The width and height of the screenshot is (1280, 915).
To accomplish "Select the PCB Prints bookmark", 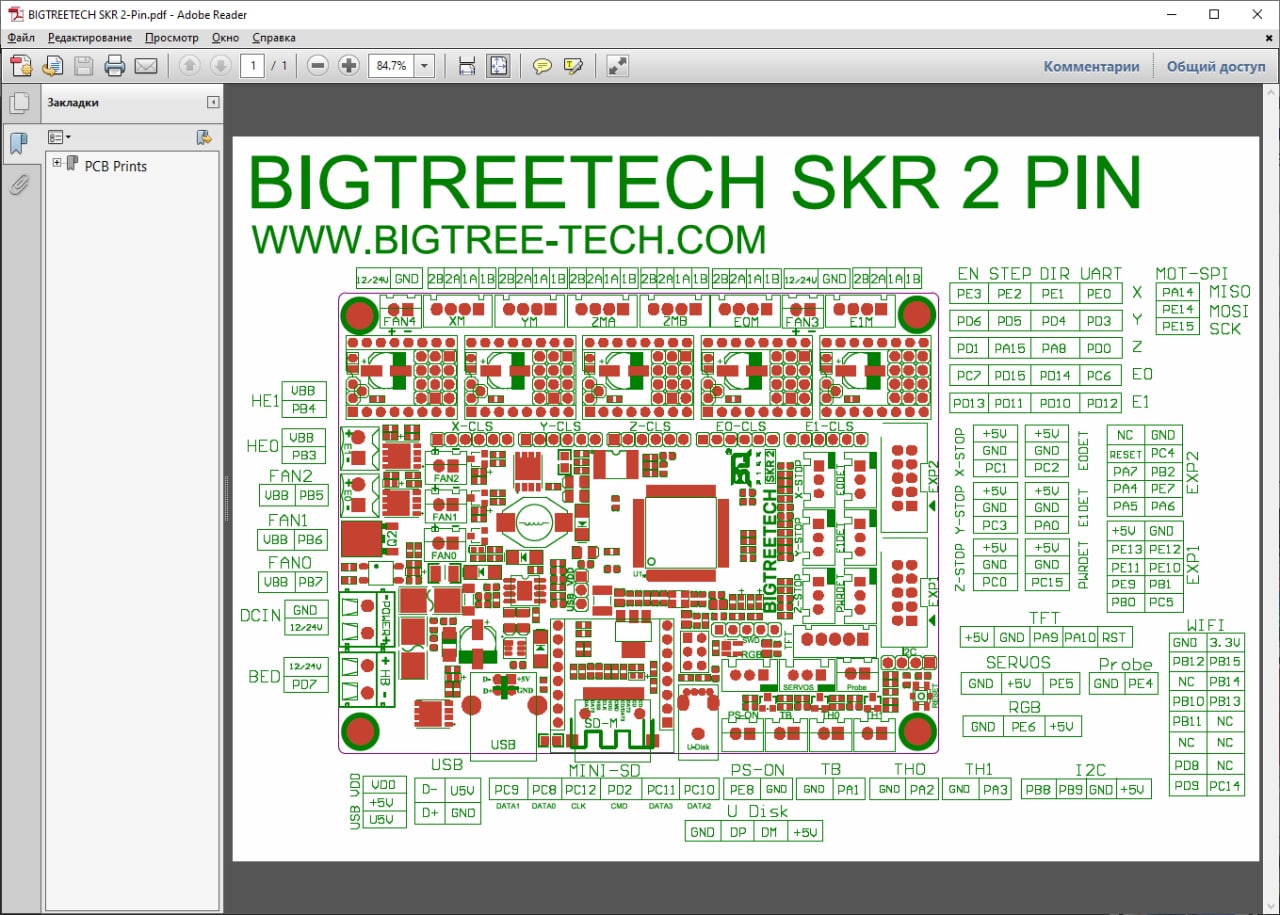I will (x=115, y=166).
